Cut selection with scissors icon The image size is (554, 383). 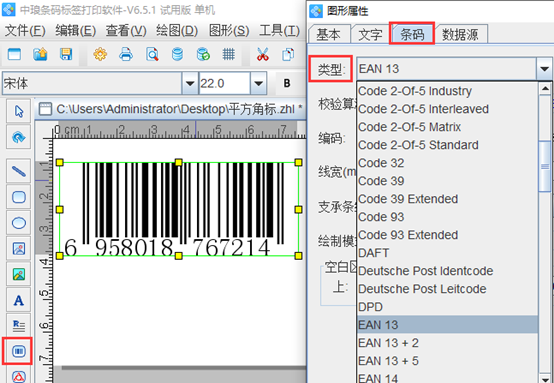pyautogui.click(x=263, y=54)
